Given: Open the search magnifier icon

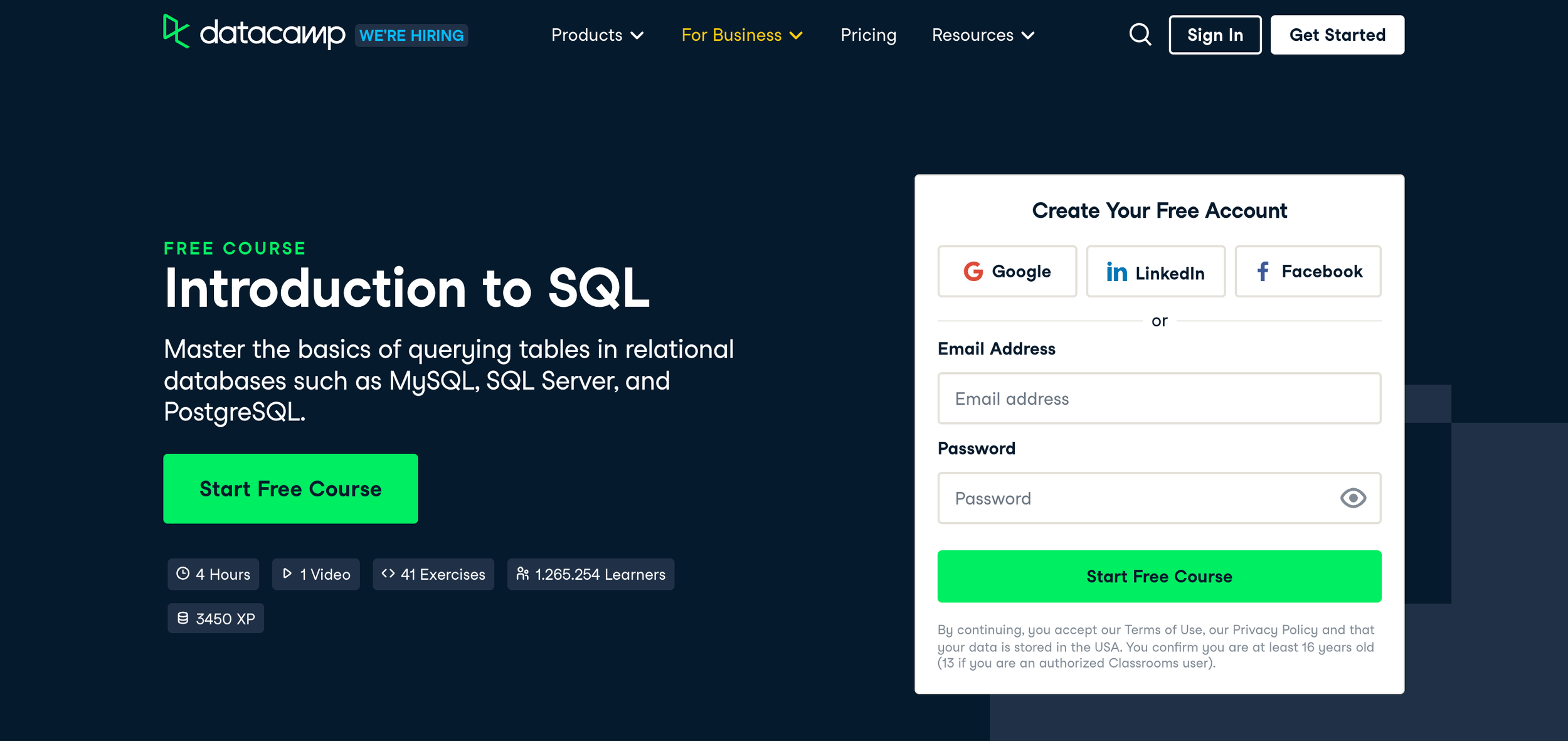Looking at the screenshot, I should coord(1140,35).
